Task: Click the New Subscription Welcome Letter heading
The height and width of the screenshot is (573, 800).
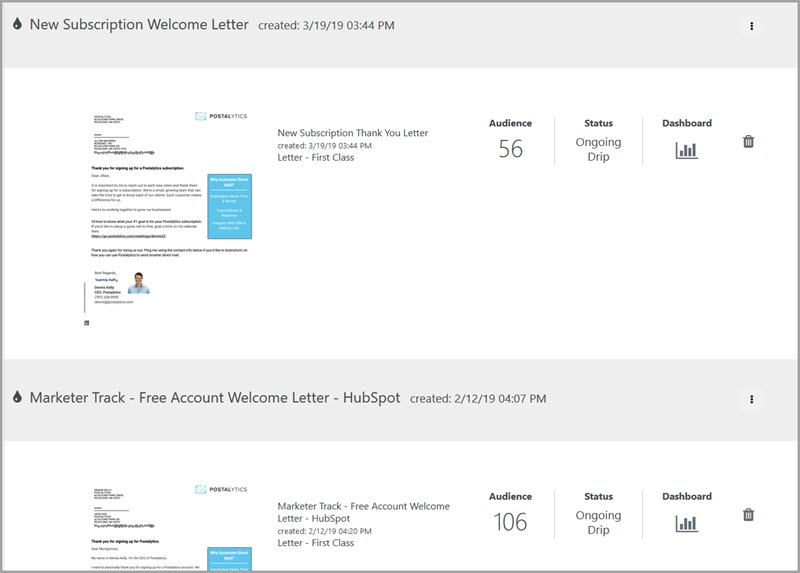Action: [x=139, y=24]
